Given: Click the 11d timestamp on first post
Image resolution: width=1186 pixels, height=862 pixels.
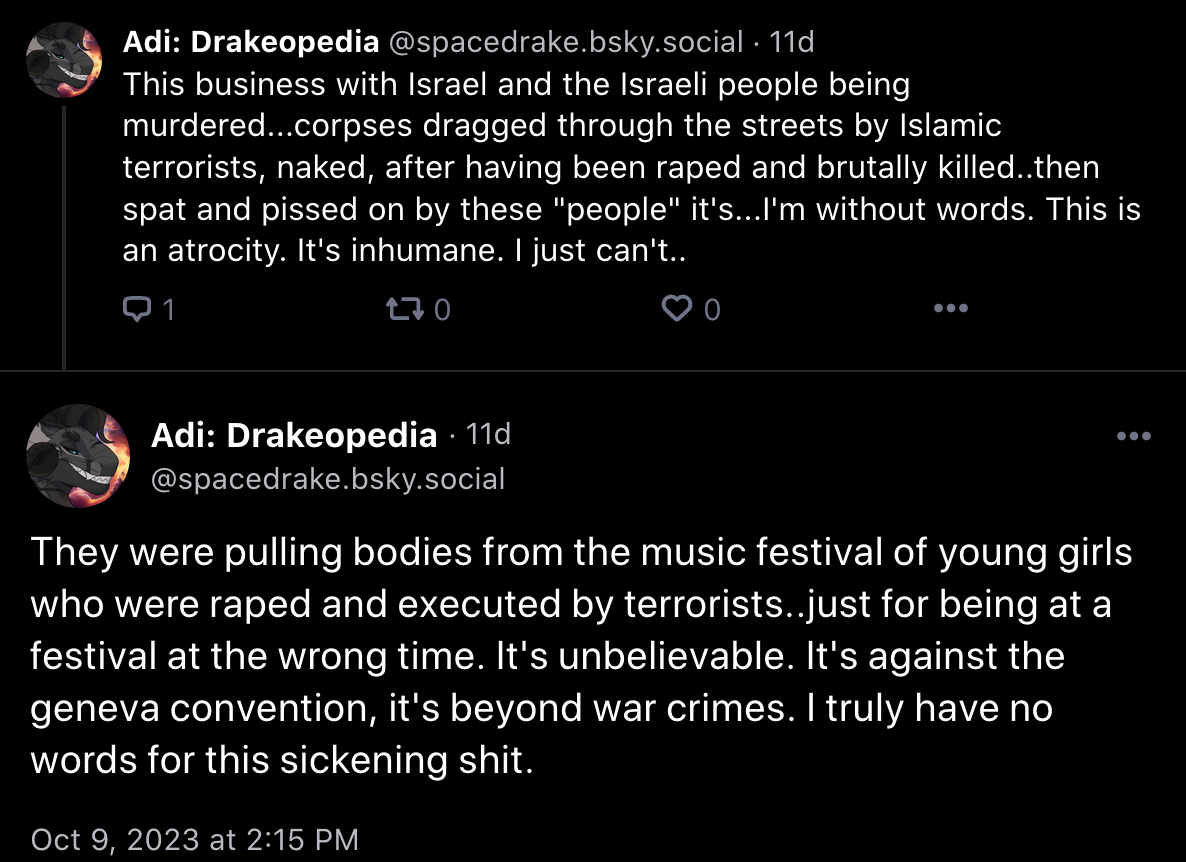Looking at the screenshot, I should (x=791, y=42).
